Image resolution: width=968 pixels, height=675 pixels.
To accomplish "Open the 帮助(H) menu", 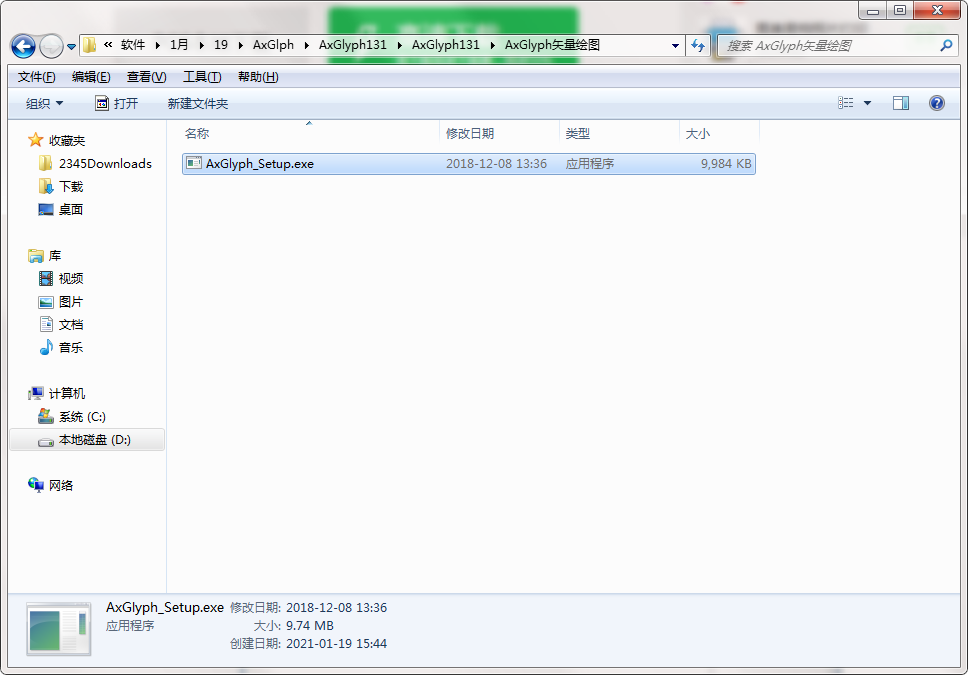I will (258, 77).
